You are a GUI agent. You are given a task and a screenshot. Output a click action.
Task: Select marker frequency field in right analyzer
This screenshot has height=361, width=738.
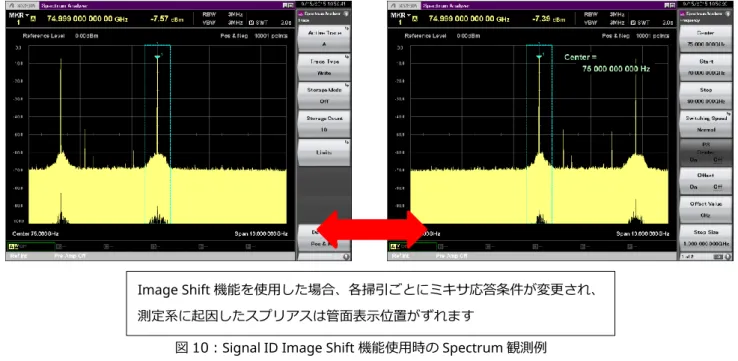coord(470,19)
